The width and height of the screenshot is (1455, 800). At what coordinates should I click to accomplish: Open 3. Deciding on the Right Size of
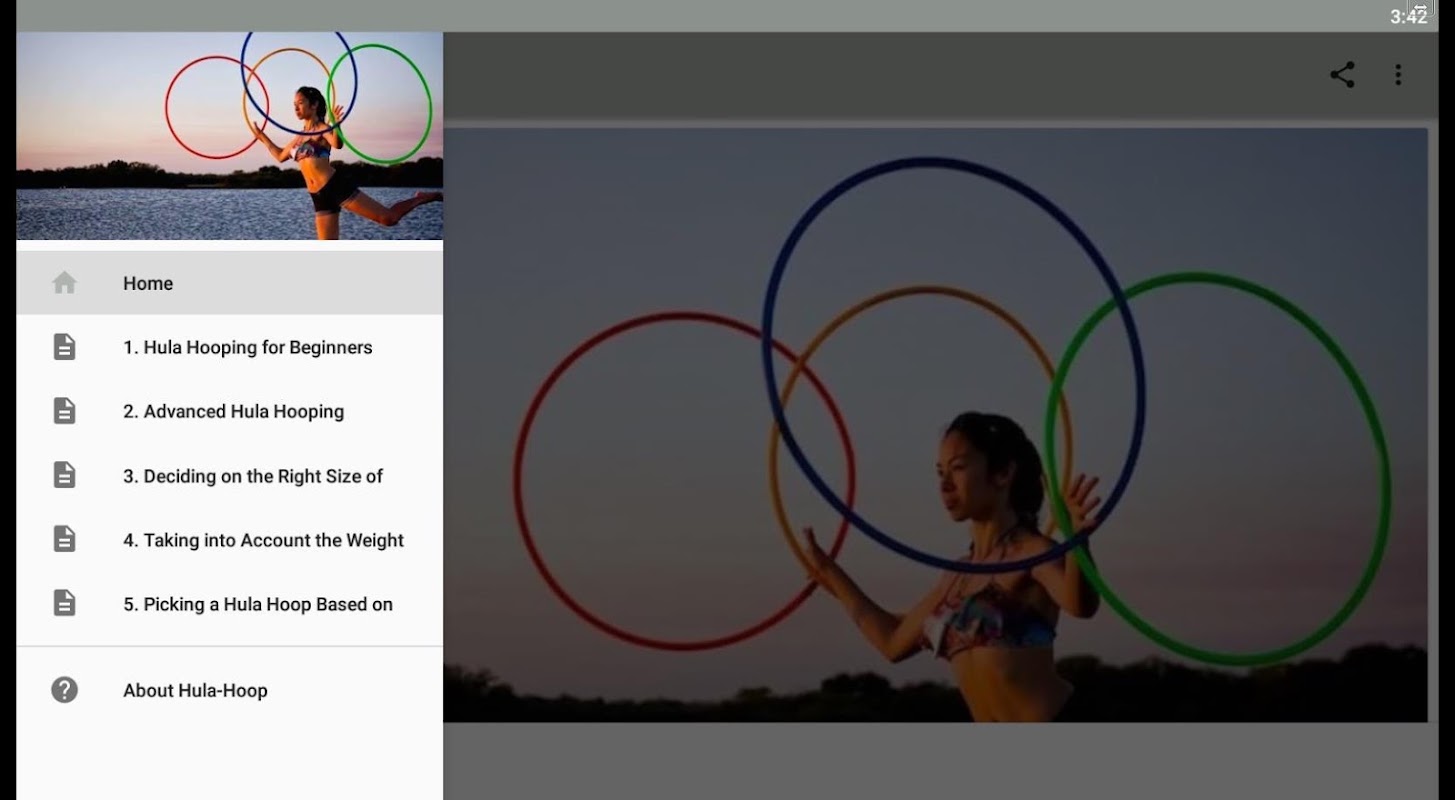[230, 475]
